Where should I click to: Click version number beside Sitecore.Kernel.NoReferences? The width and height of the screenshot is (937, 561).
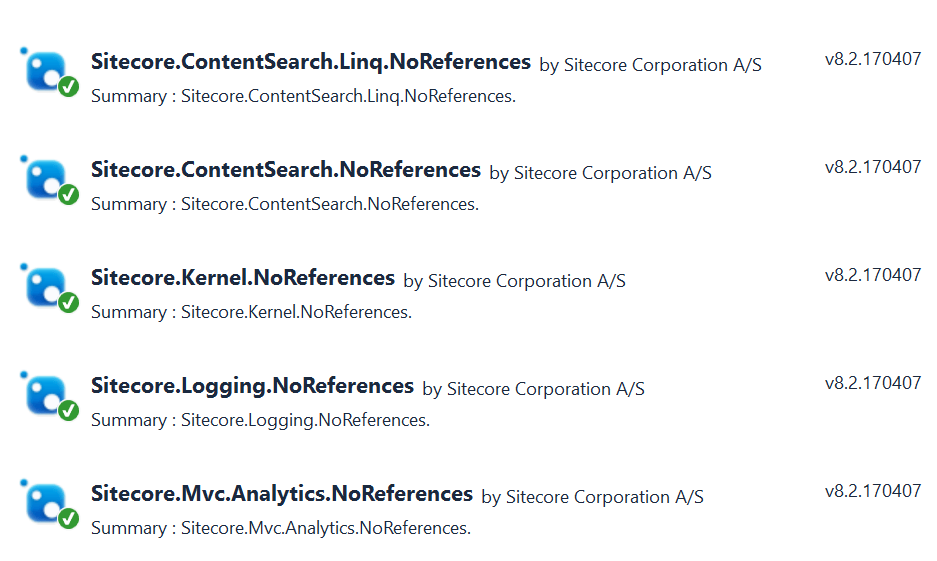(x=872, y=275)
